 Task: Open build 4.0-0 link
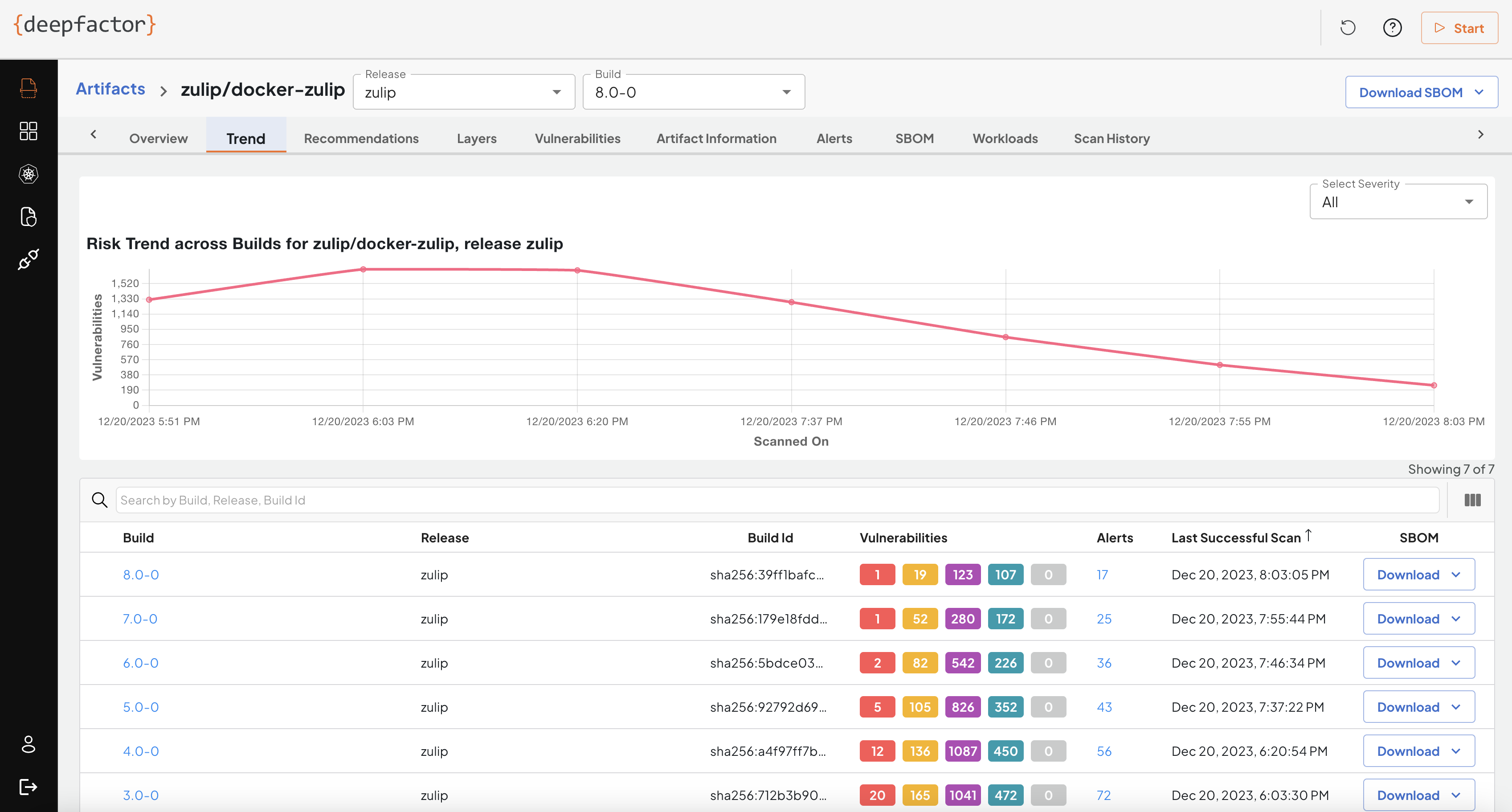pyautogui.click(x=141, y=751)
